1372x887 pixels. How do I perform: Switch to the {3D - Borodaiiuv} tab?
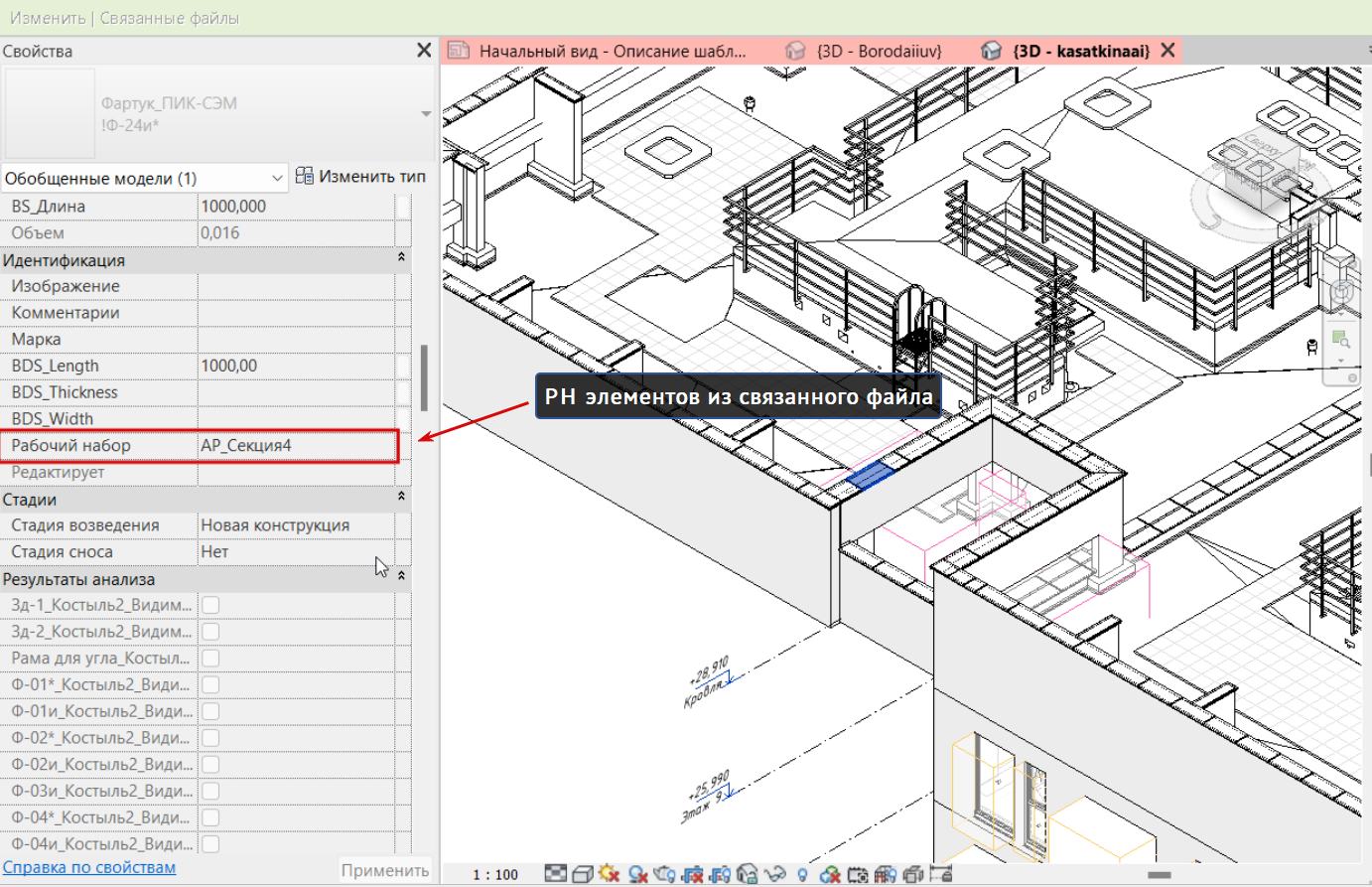(x=865, y=51)
